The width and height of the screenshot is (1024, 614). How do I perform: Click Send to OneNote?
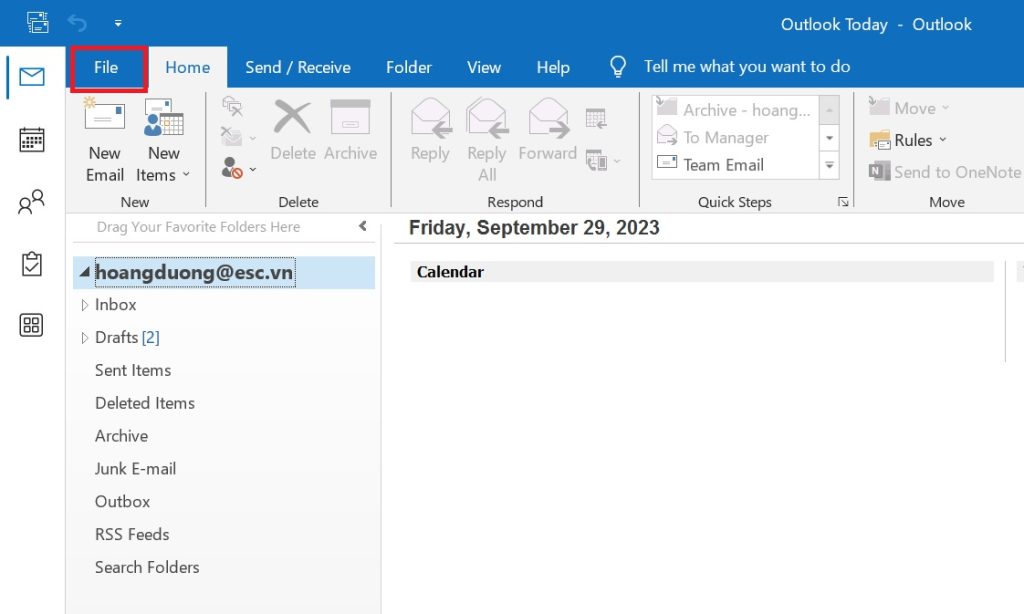point(945,172)
